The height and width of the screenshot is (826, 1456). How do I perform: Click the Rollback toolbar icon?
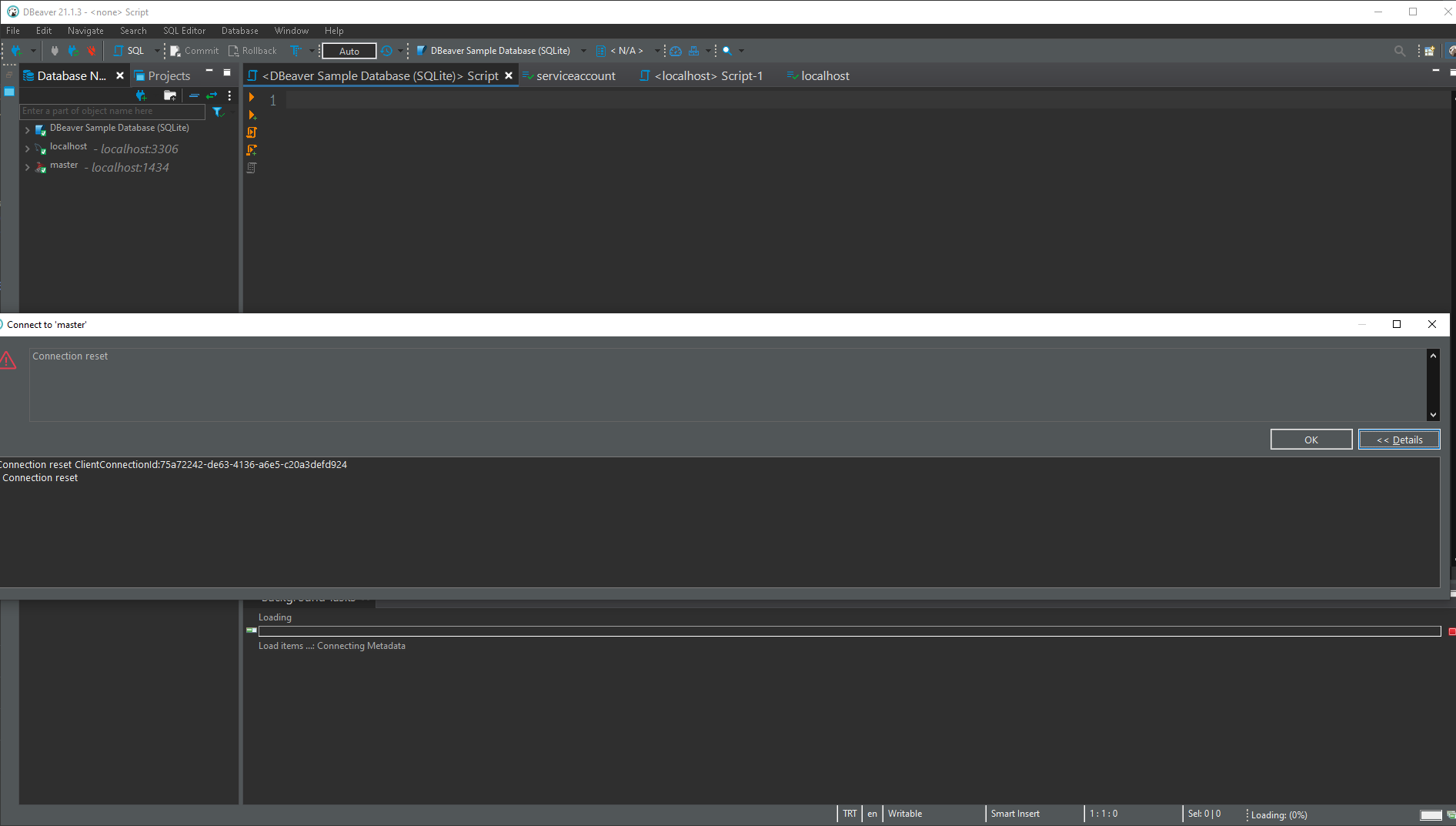[x=252, y=50]
